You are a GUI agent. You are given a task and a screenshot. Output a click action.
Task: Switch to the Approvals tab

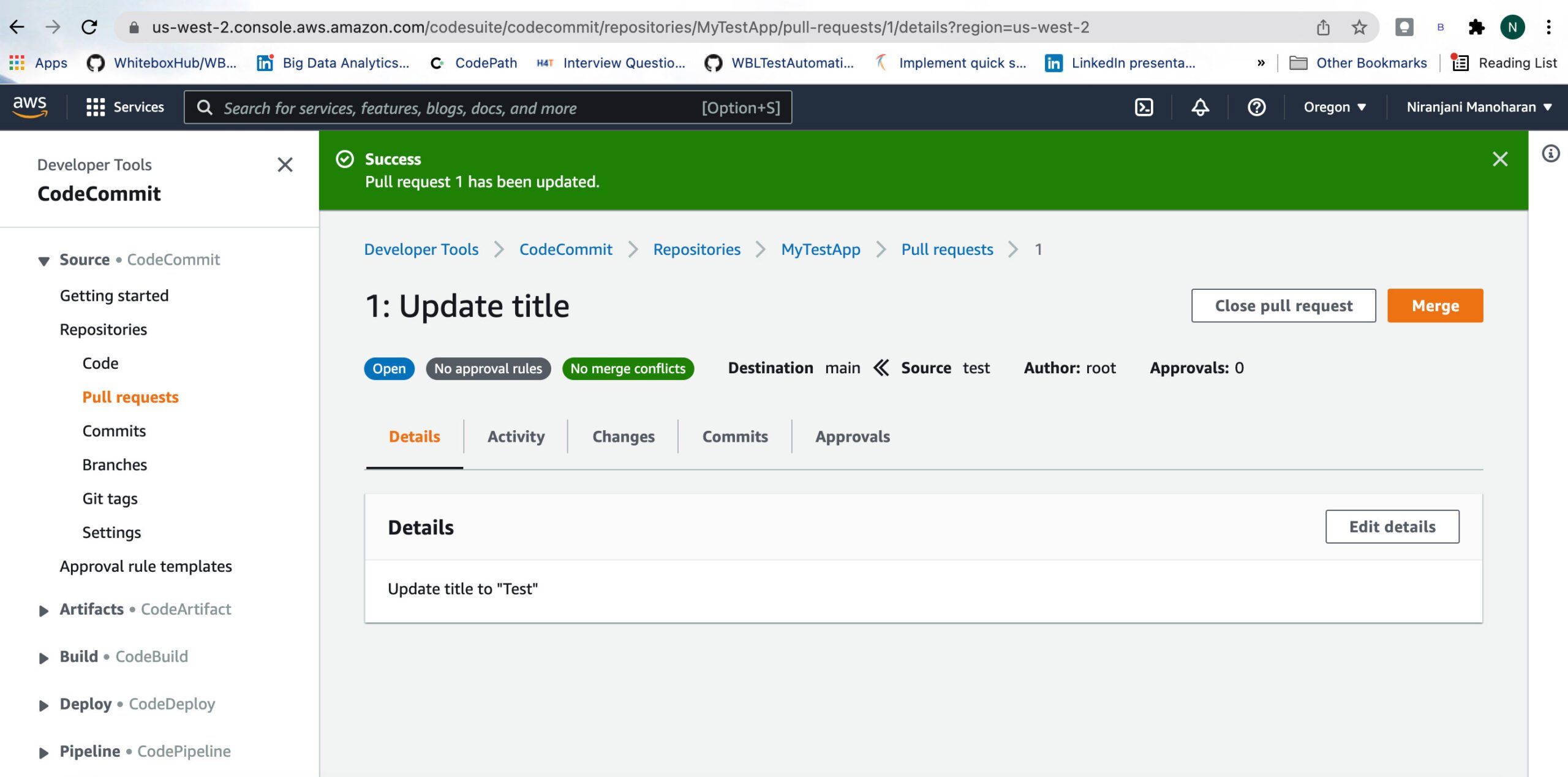point(852,436)
